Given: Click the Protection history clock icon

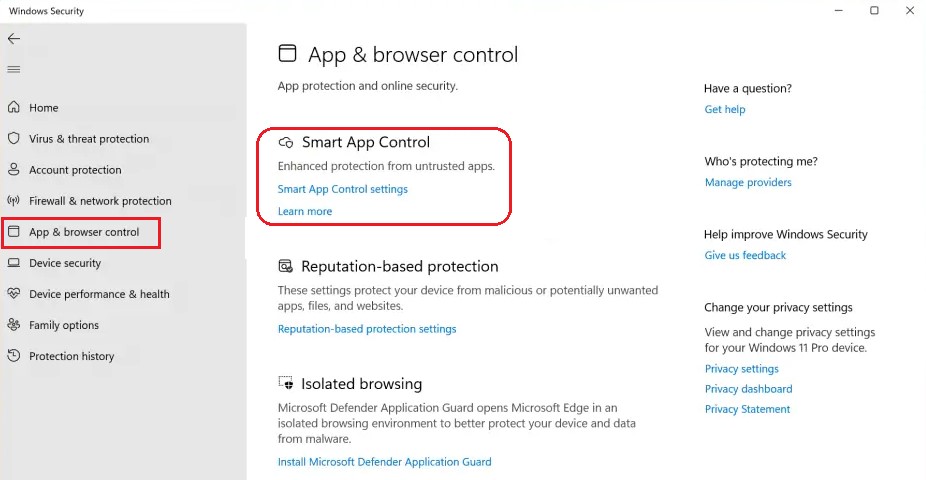Looking at the screenshot, I should 13,356.
